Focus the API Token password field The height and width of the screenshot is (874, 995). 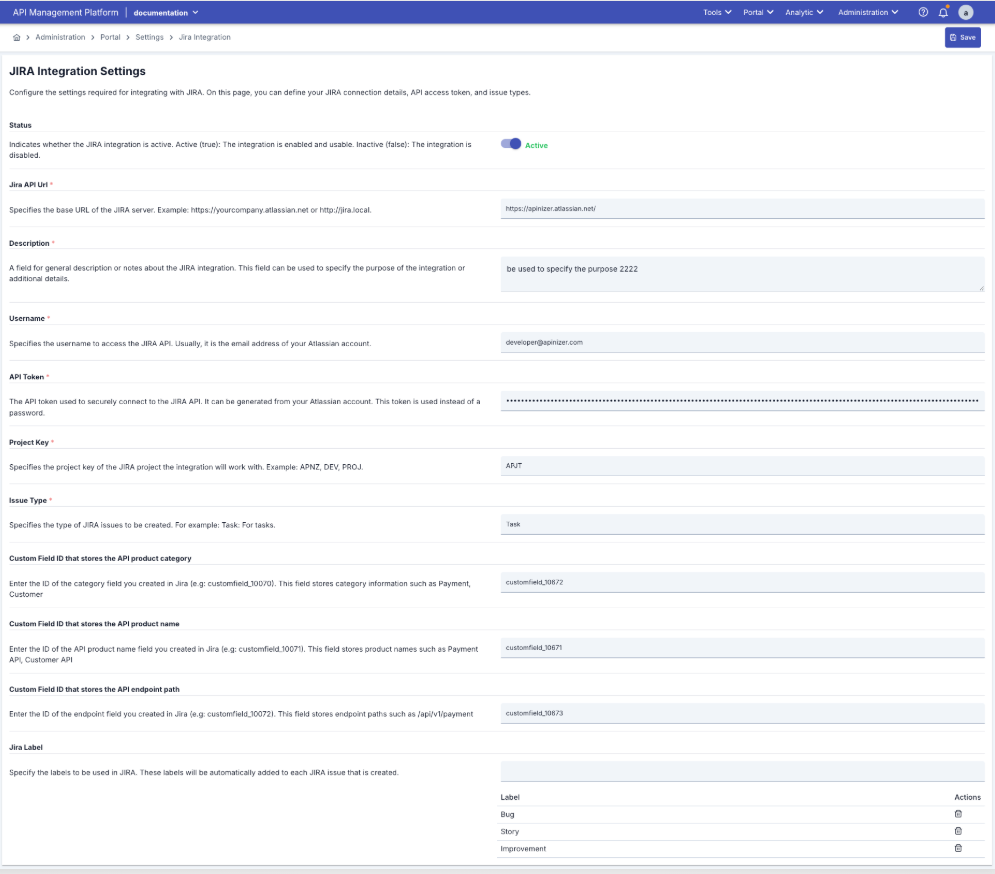742,401
